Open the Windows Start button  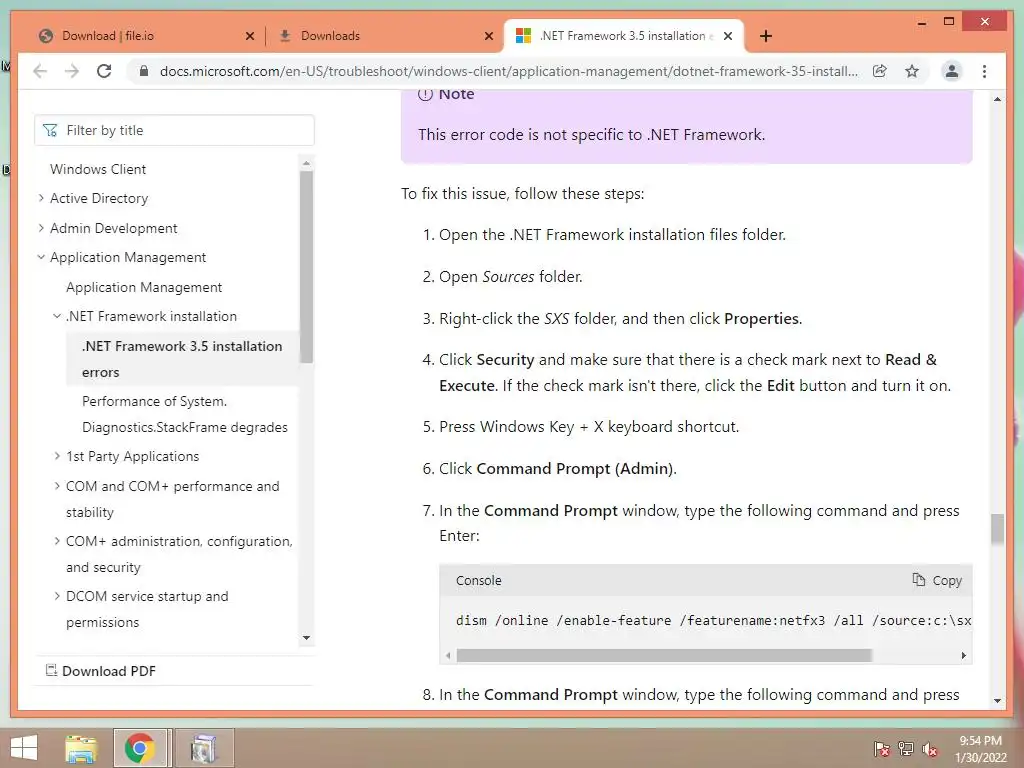(x=24, y=748)
